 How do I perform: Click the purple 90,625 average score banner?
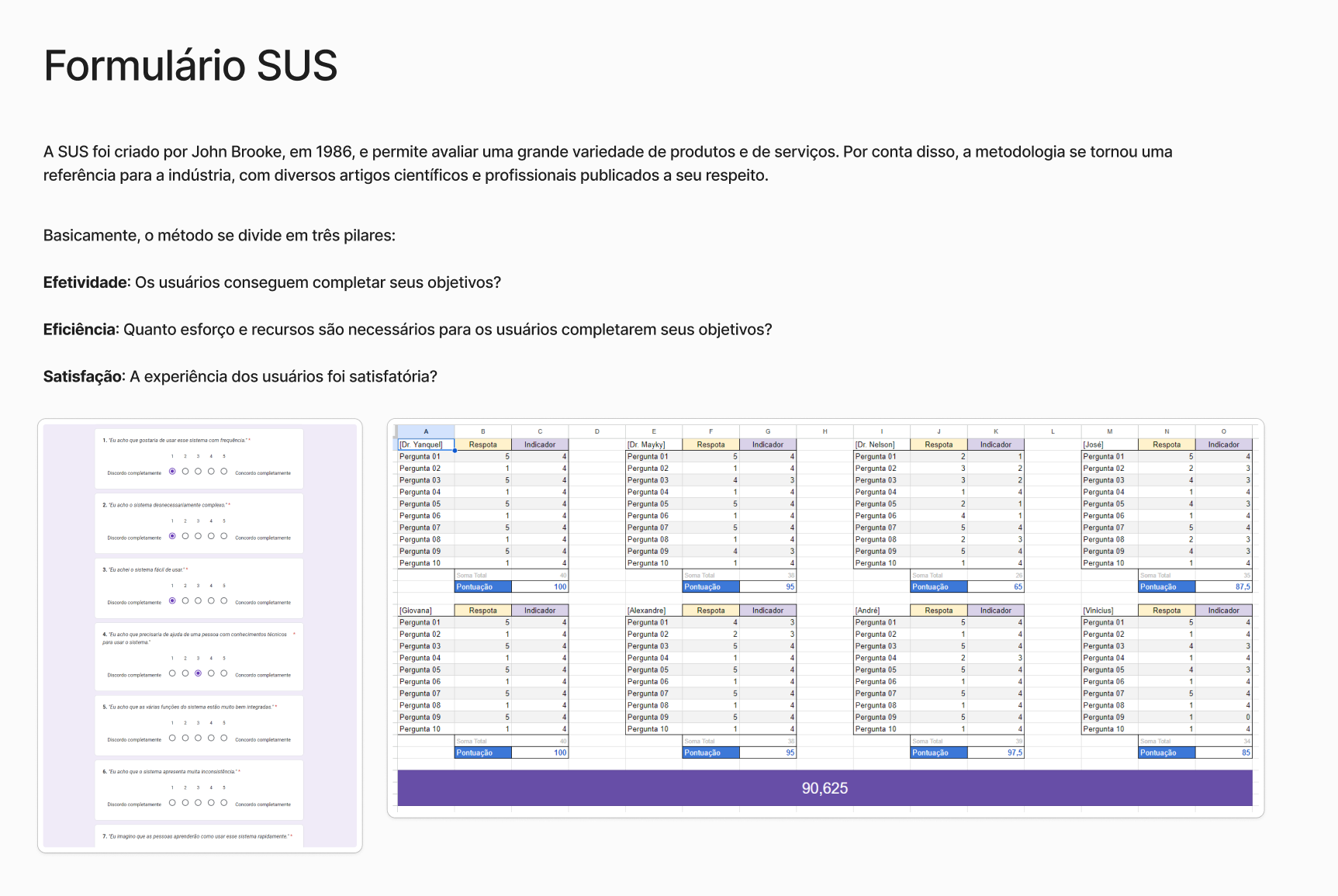point(825,788)
